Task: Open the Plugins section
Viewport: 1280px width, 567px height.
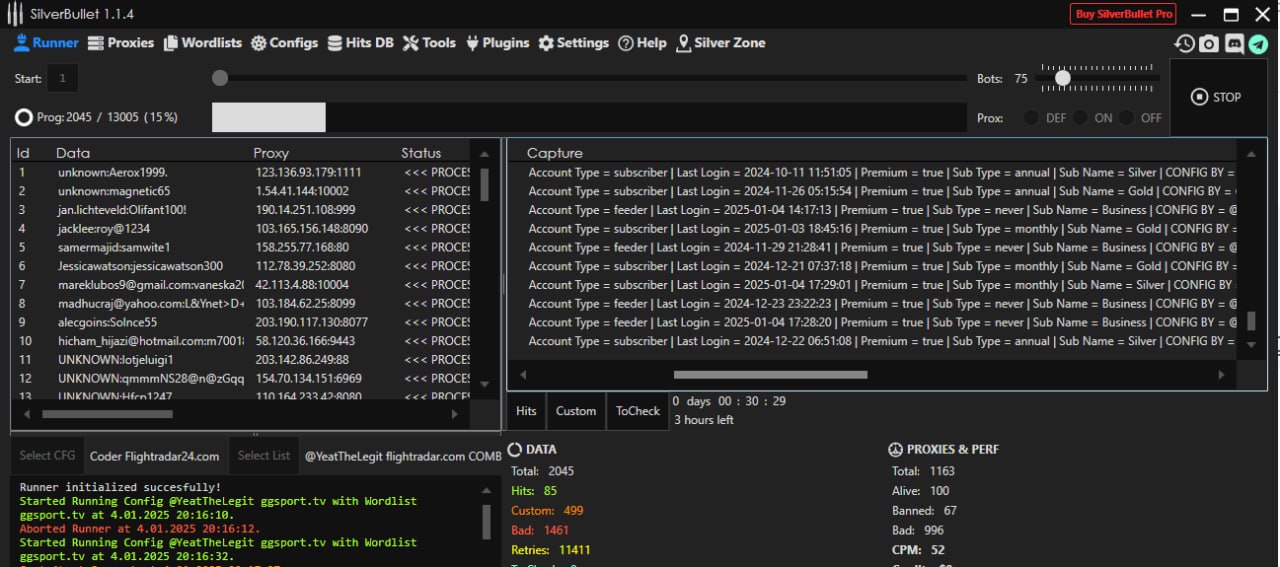Action: pyautogui.click(x=497, y=43)
